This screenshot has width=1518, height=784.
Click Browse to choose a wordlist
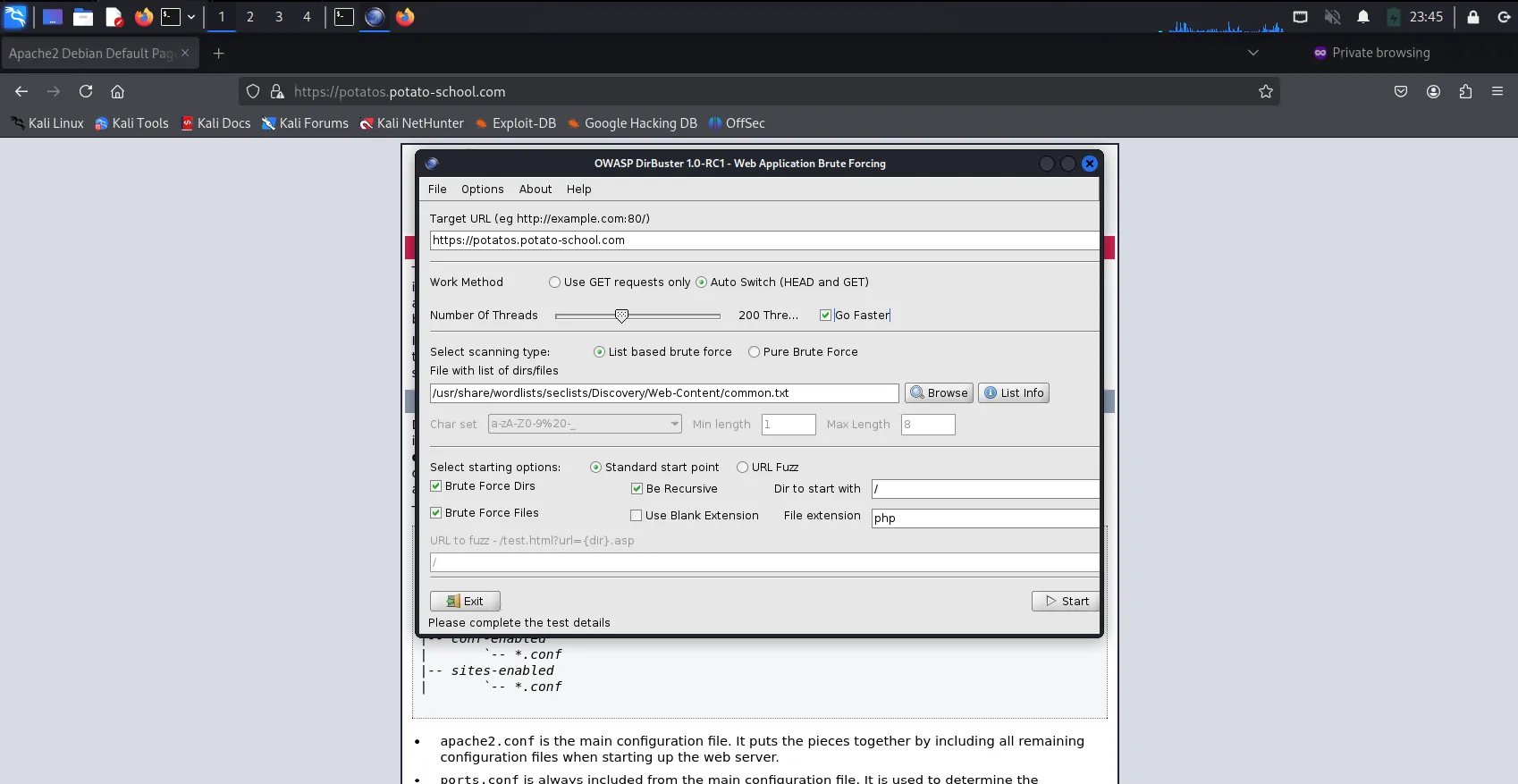click(x=939, y=393)
